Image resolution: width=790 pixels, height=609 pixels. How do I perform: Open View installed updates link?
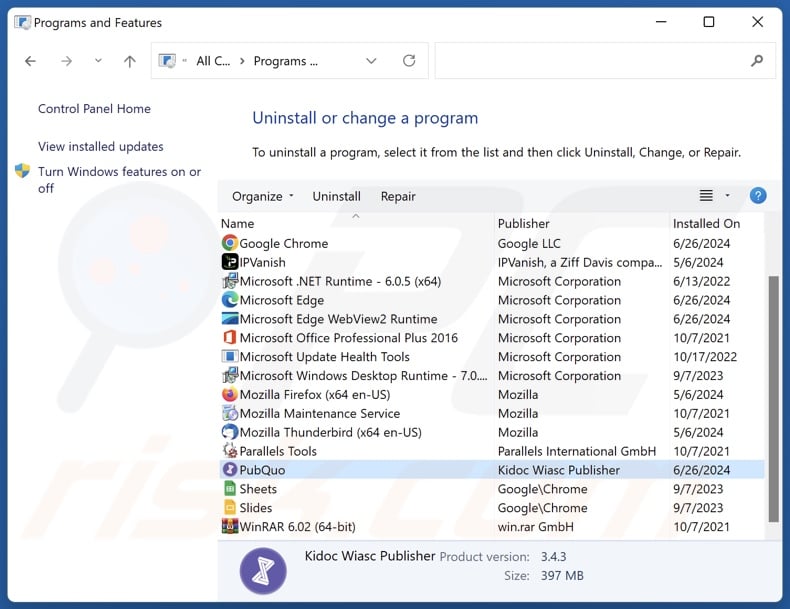click(x=100, y=147)
